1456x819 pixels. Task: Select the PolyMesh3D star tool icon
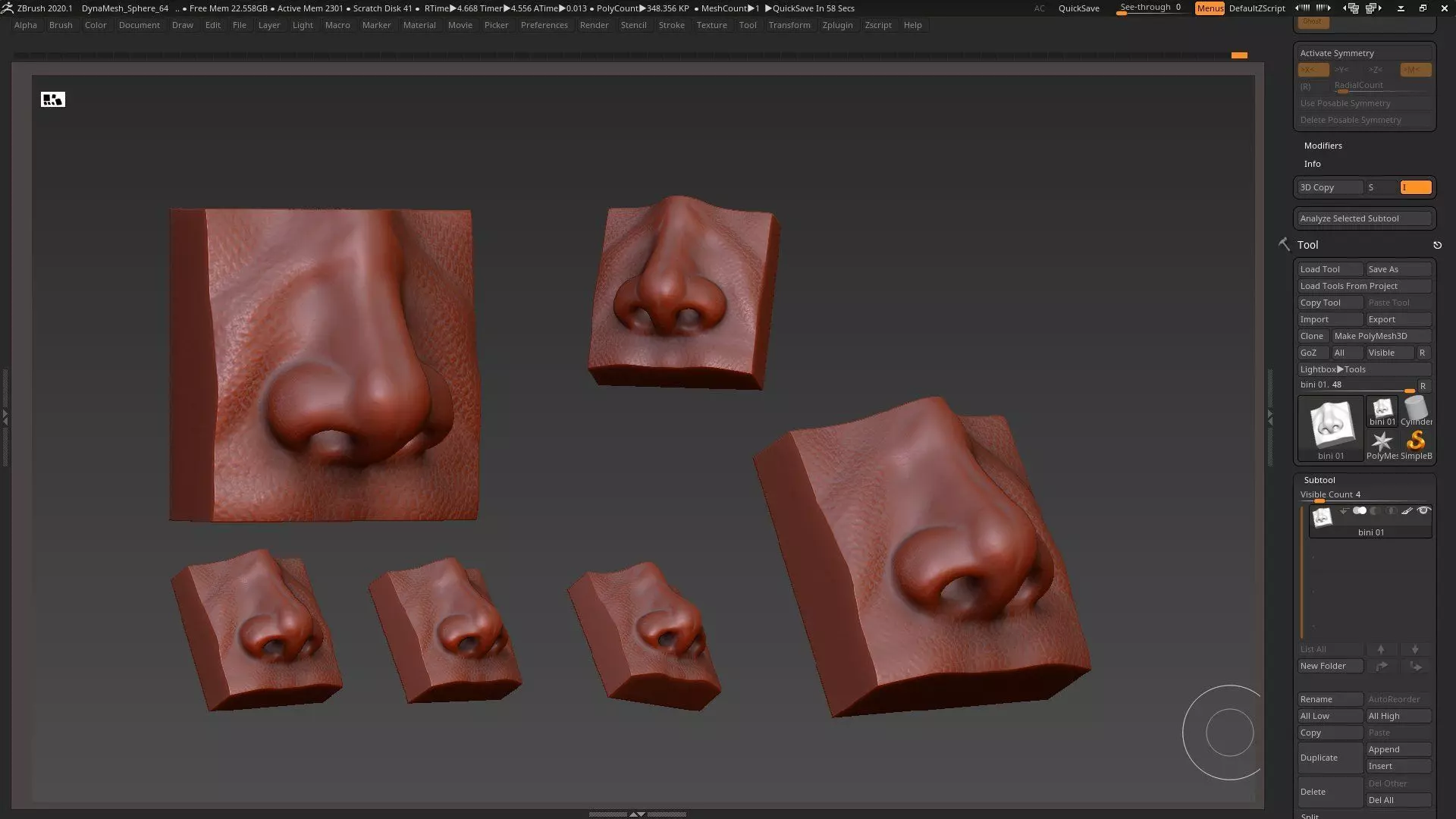click(1382, 445)
